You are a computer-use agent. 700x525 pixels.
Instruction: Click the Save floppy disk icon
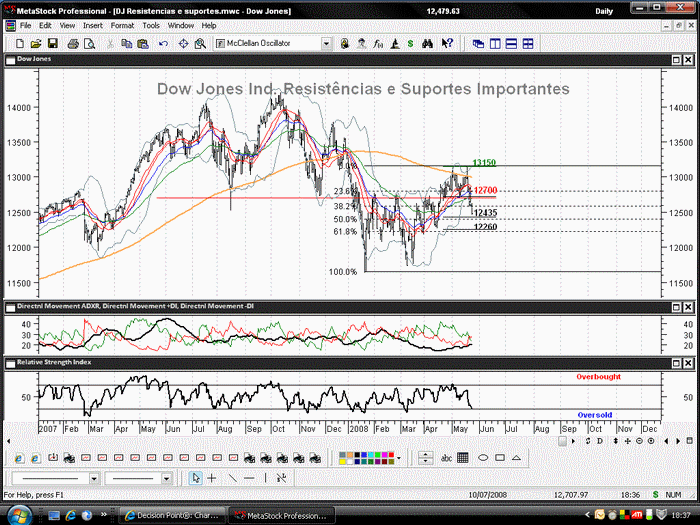click(x=53, y=44)
